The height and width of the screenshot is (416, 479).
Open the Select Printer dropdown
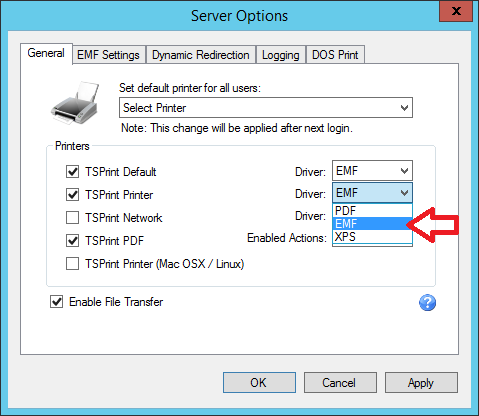click(x=266, y=108)
